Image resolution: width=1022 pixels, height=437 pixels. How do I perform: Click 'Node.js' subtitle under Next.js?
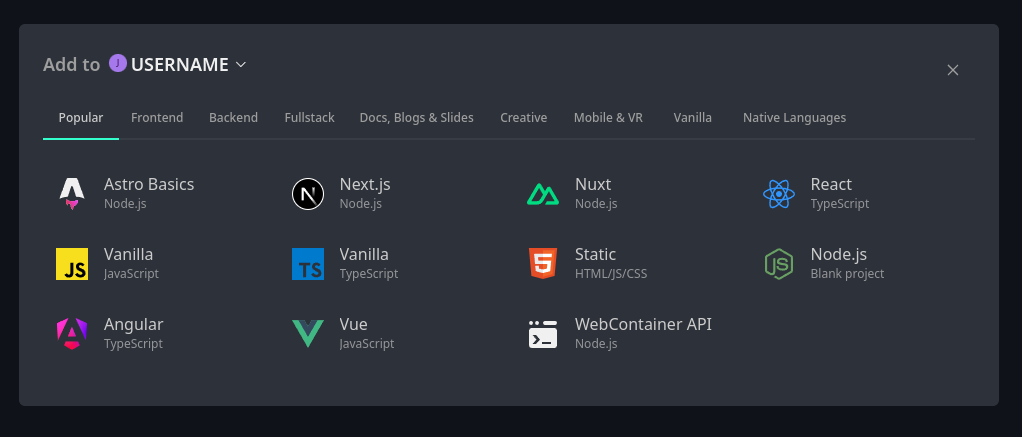click(x=361, y=203)
